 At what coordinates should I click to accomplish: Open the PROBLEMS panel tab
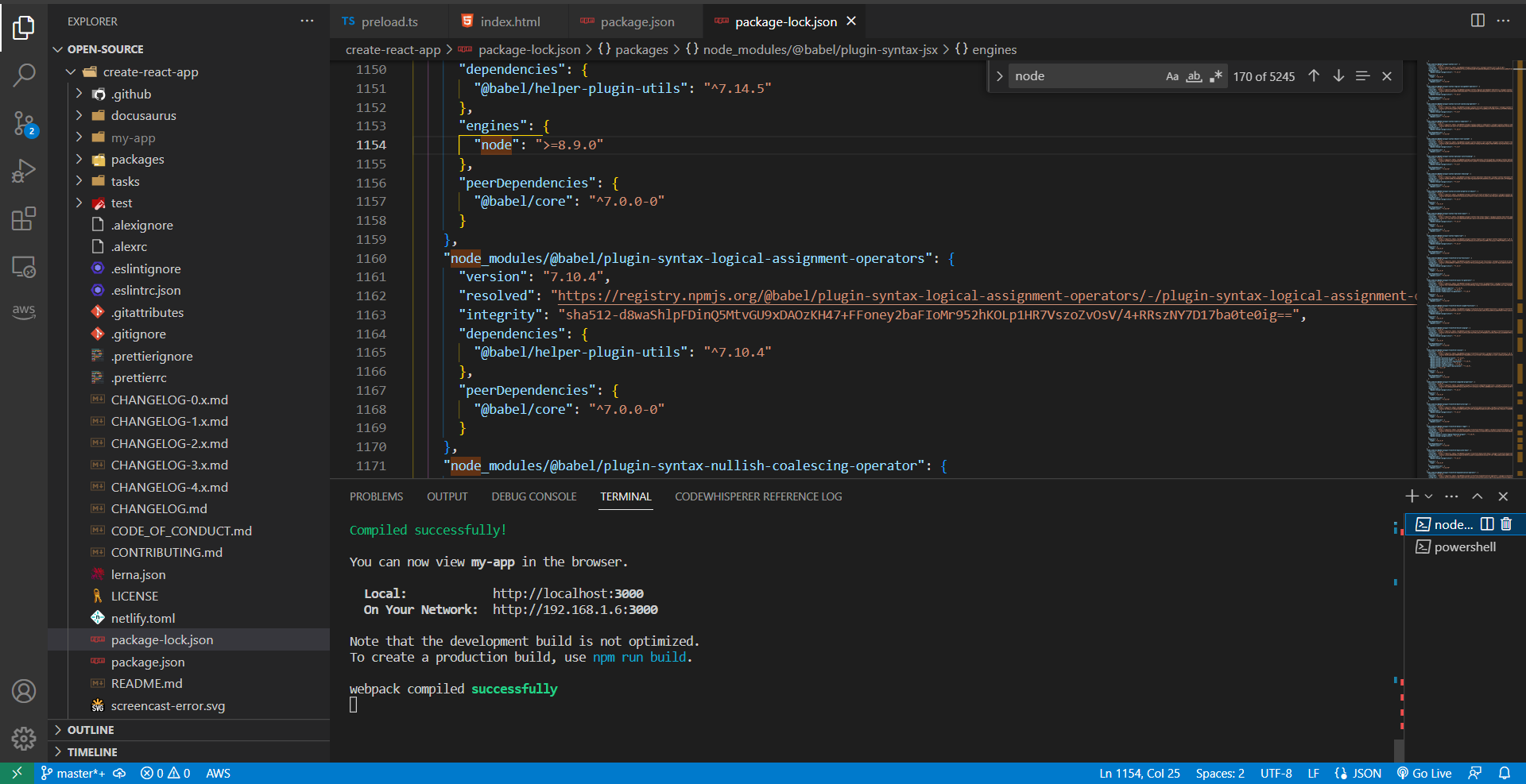pos(376,496)
